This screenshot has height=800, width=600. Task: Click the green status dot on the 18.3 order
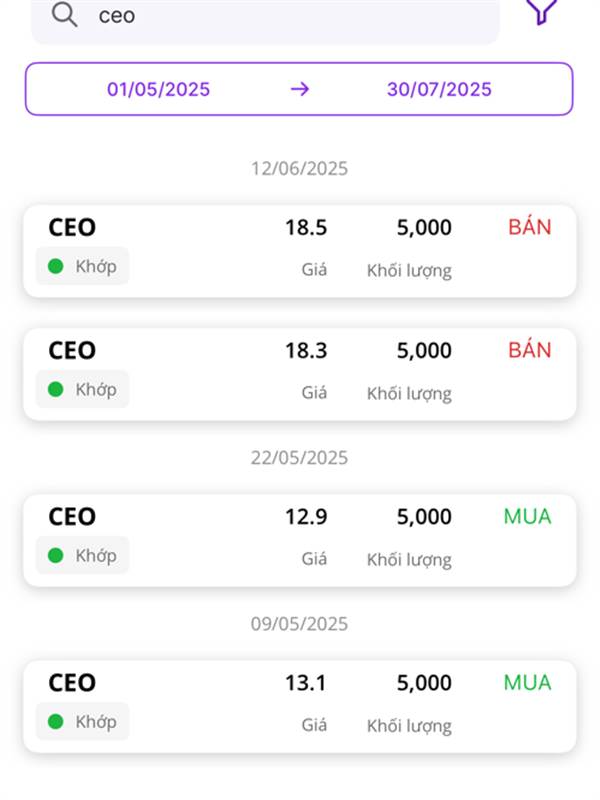56,389
